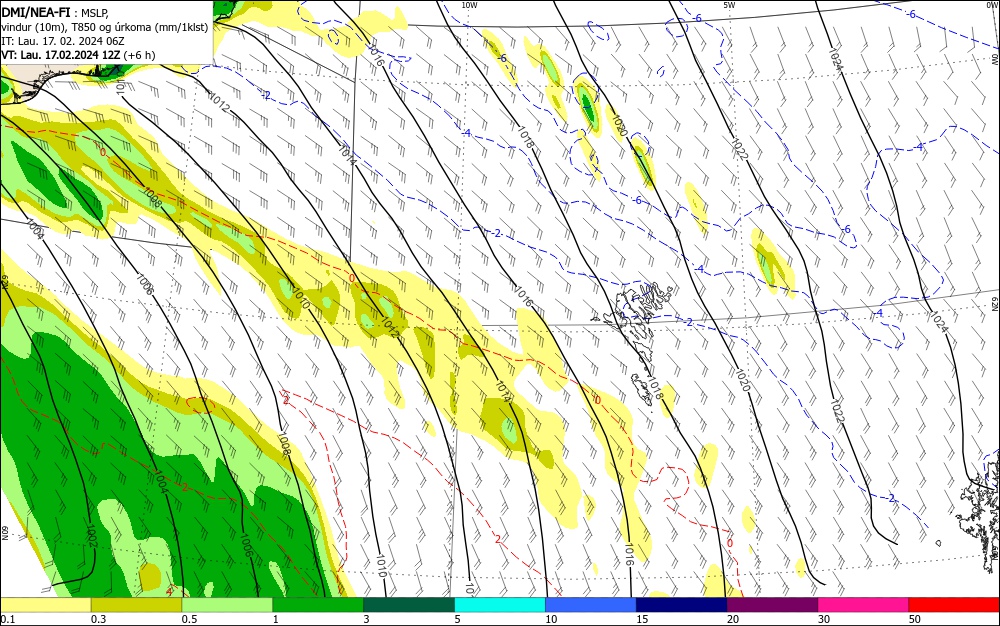The height and width of the screenshot is (626, 1000).
Task: Click the navy 15–20 legend block
Action: (x=682, y=605)
